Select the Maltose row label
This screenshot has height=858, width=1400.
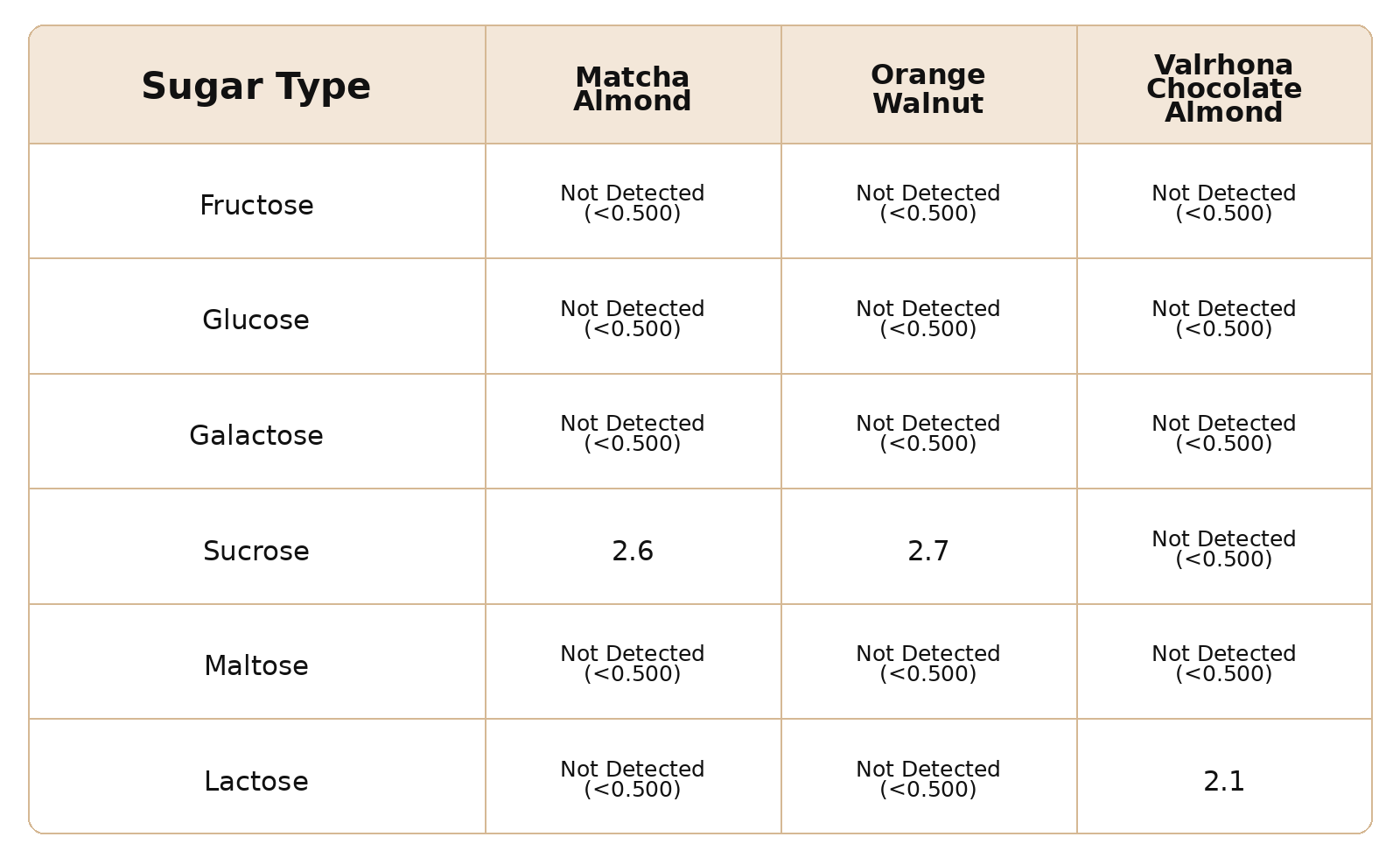click(256, 666)
